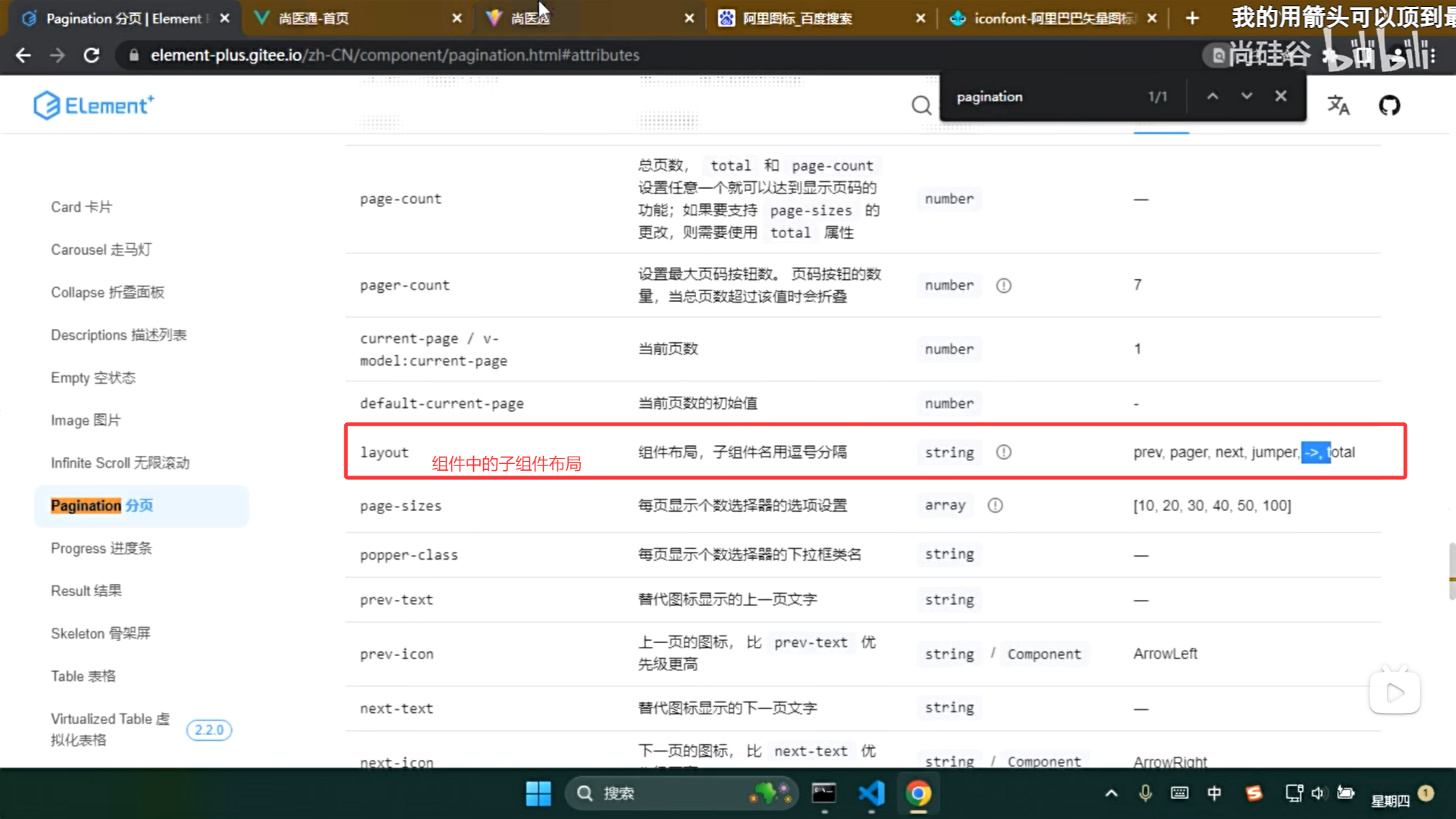Click the Element Plus logo

click(93, 105)
